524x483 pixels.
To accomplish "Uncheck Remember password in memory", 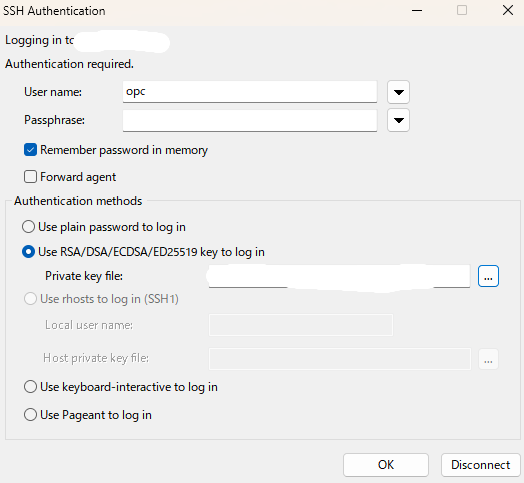I will tap(30, 150).
